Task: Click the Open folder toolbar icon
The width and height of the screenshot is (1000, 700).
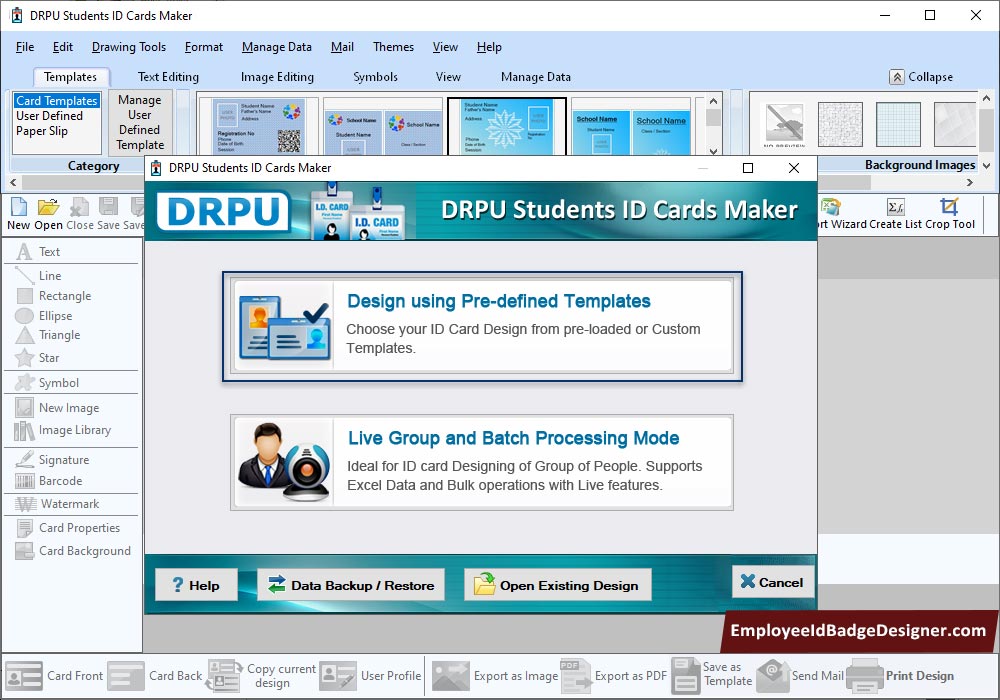Action: [x=48, y=207]
